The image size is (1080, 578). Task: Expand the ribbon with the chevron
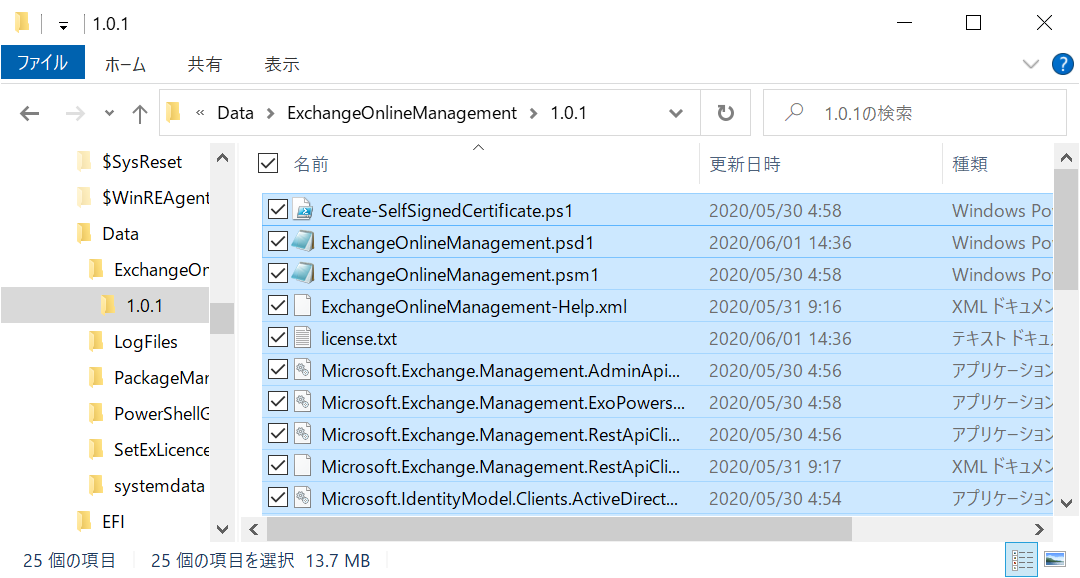pos(1030,64)
